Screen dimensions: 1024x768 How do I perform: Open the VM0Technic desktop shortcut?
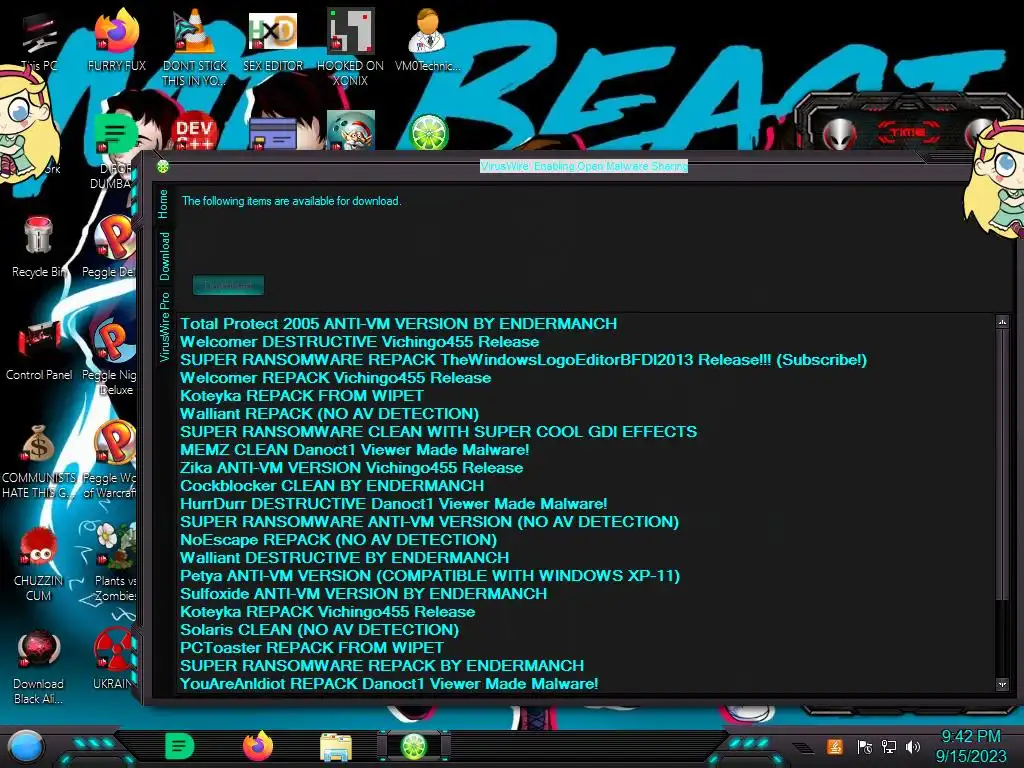tap(427, 40)
